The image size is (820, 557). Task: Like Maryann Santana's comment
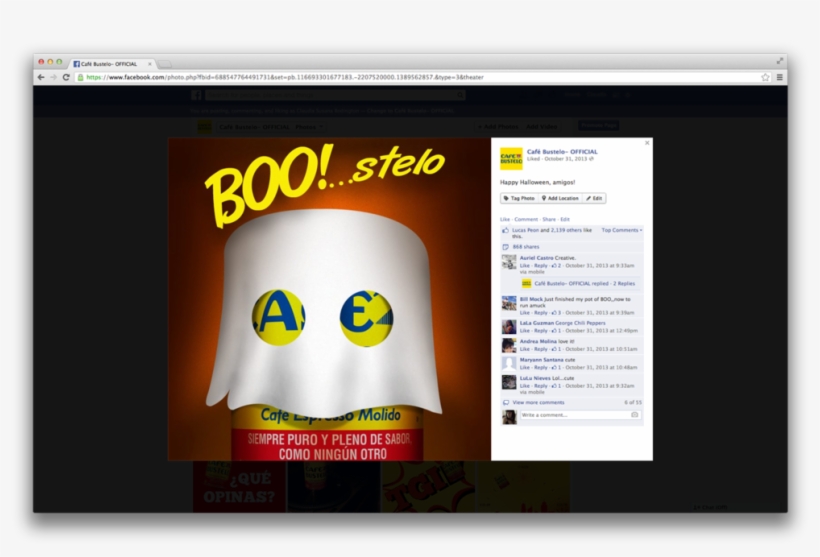coord(525,368)
